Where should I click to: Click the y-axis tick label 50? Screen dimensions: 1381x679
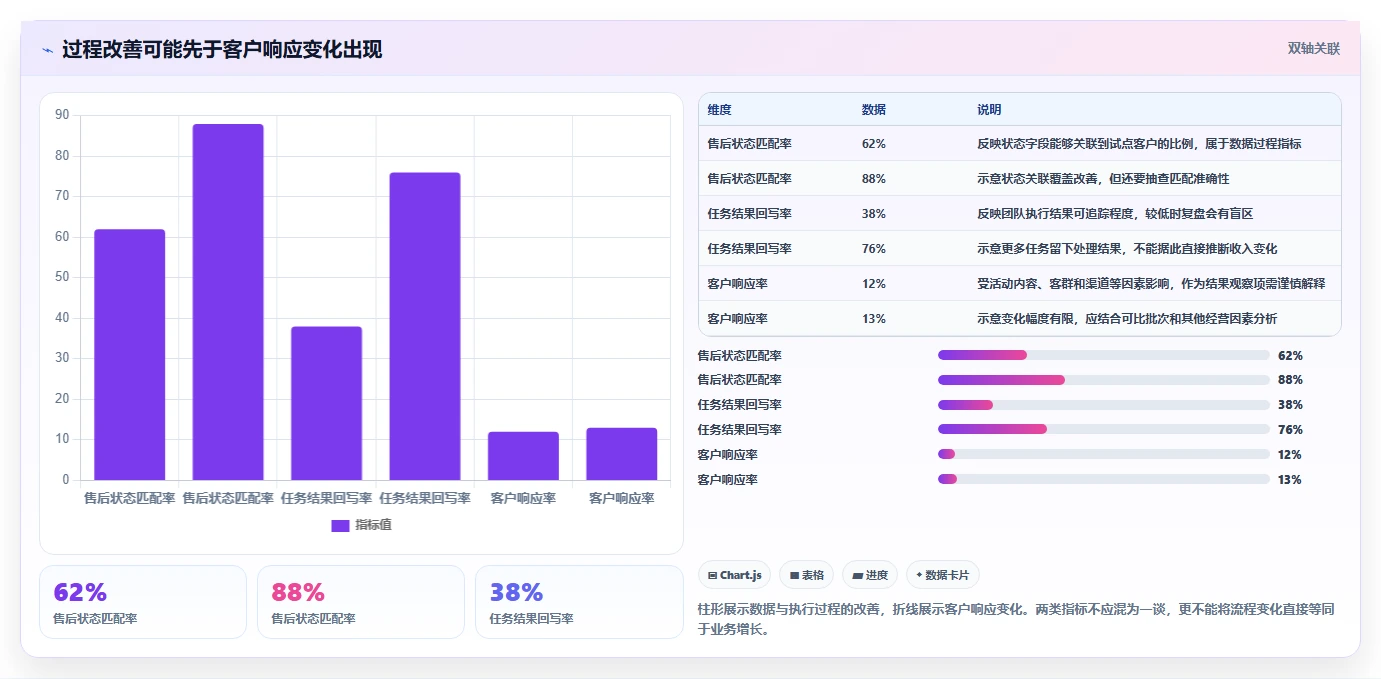click(62, 277)
